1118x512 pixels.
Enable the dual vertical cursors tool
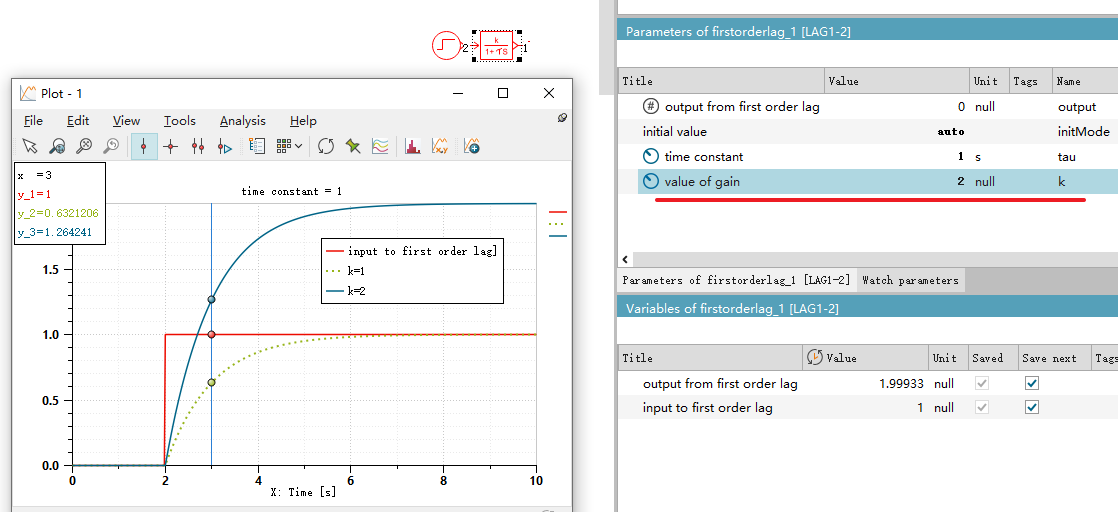click(198, 146)
